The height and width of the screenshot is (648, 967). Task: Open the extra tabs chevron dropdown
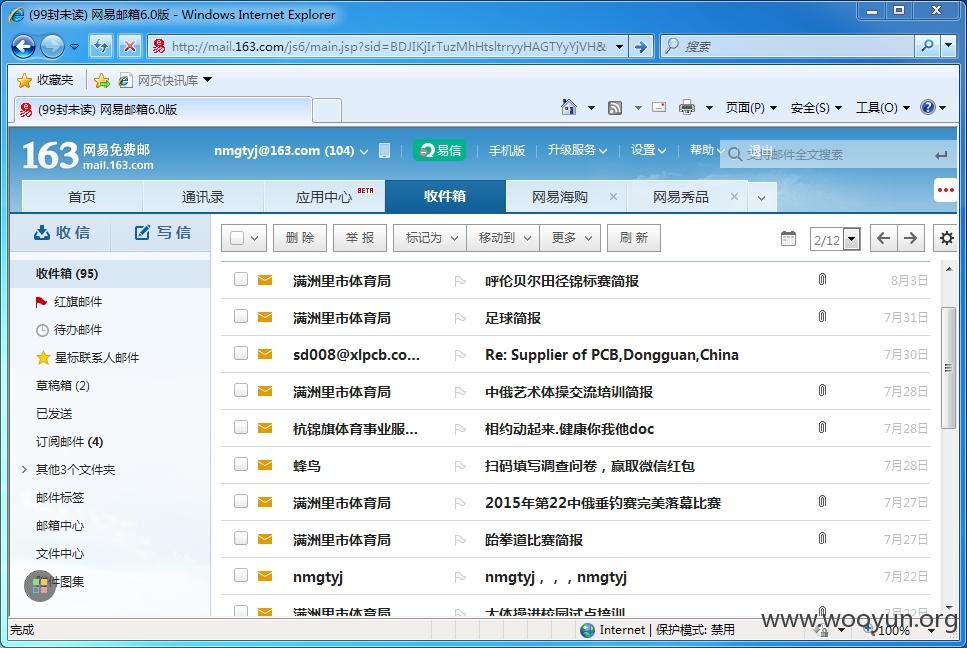click(x=762, y=198)
